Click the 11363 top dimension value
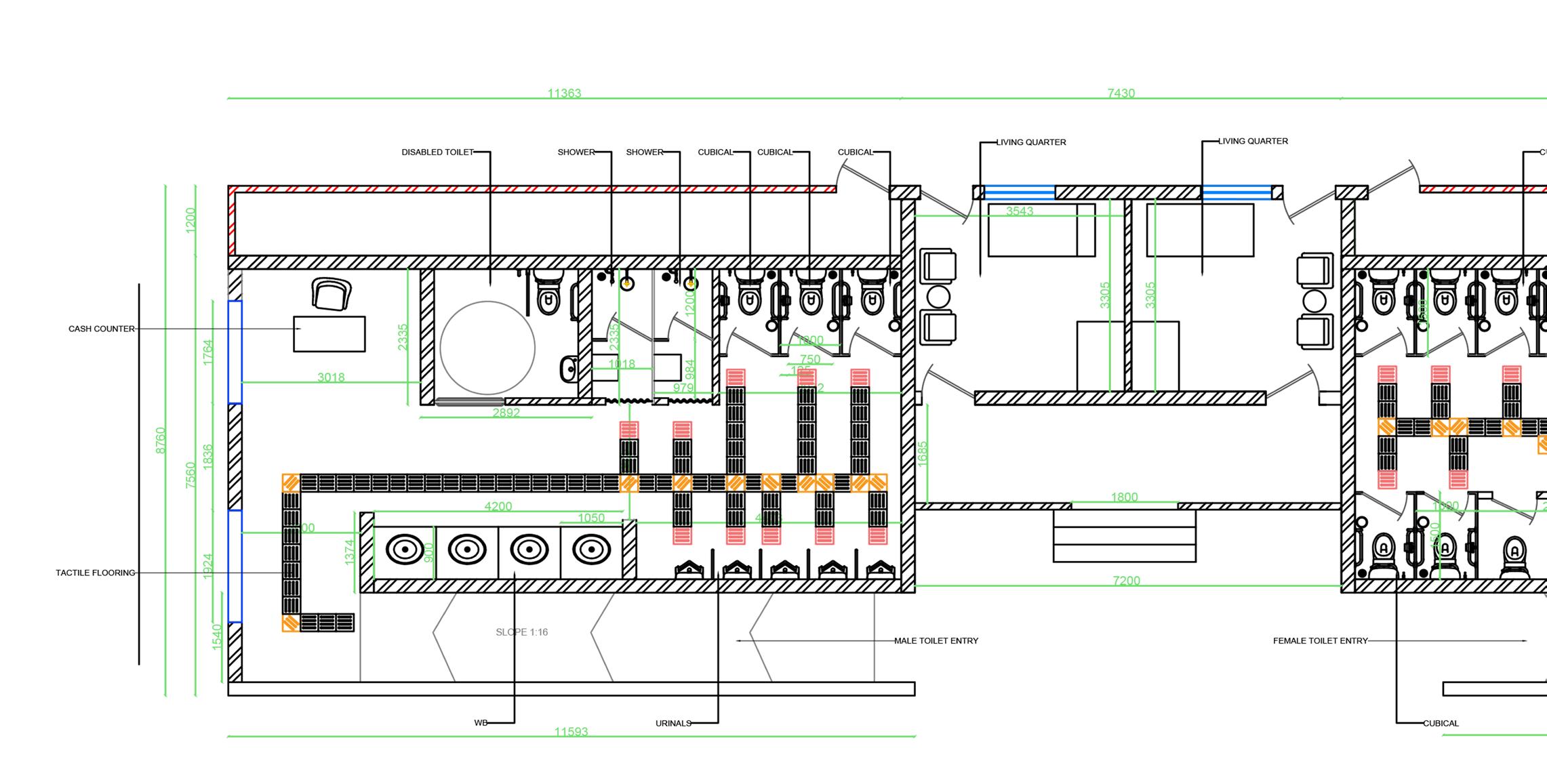 (564, 93)
